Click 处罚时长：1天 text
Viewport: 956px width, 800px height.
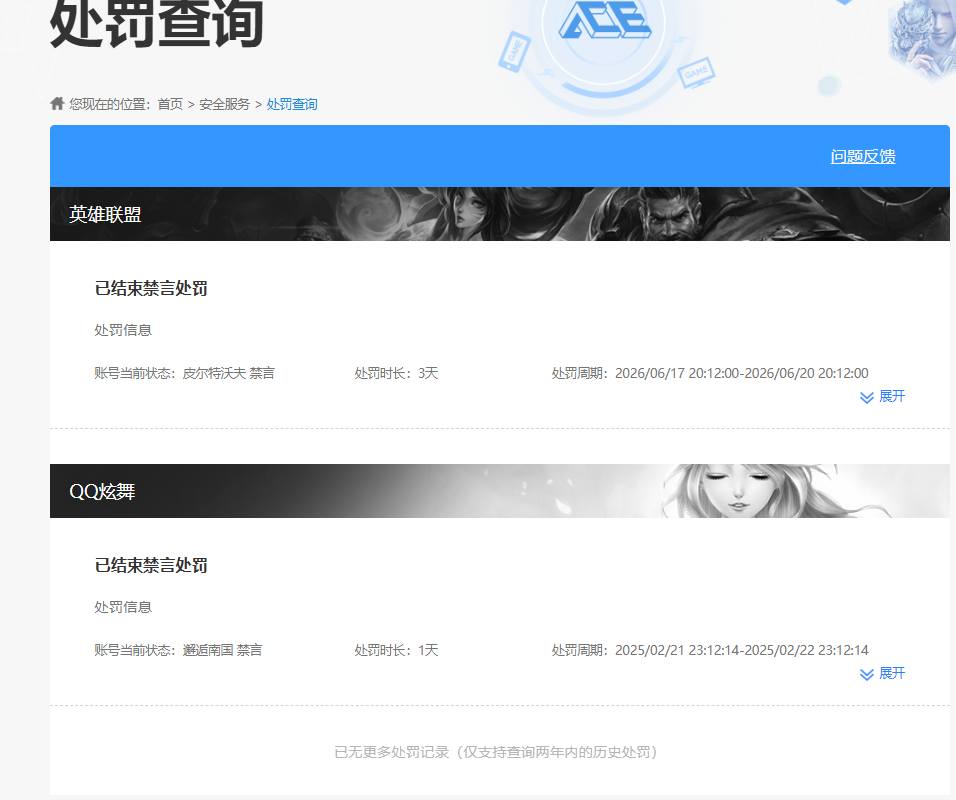click(396, 650)
